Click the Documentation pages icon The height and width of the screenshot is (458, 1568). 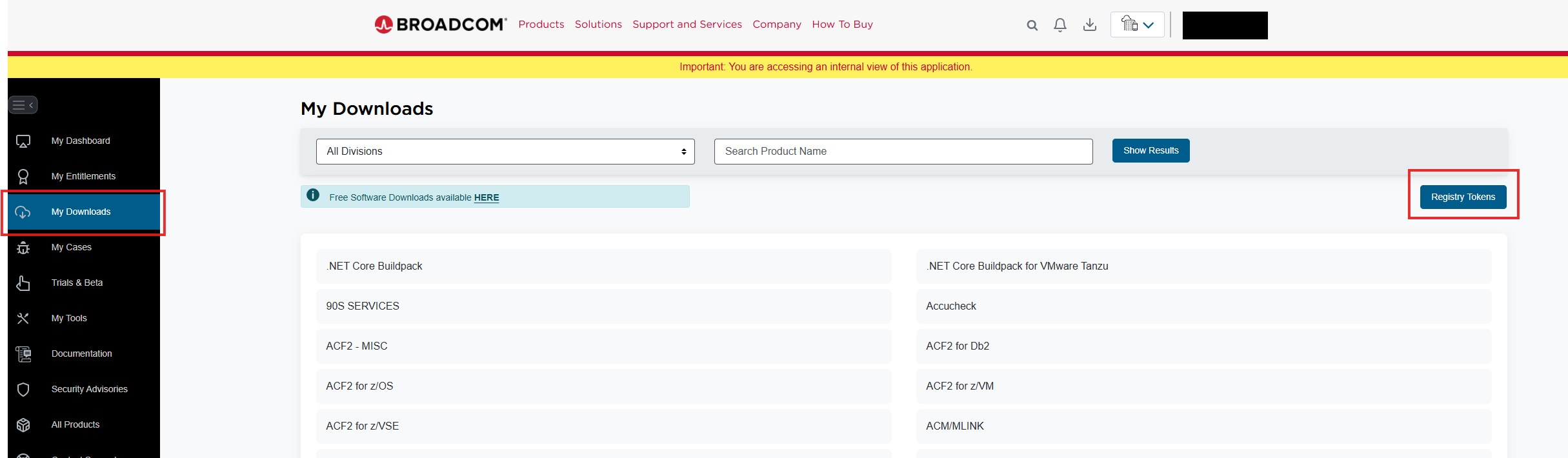23,354
